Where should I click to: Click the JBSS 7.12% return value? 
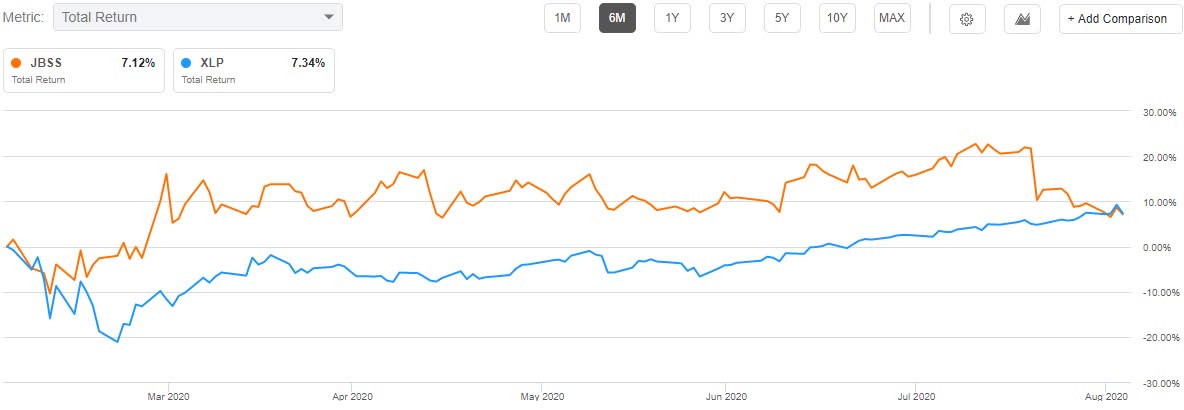pos(137,63)
